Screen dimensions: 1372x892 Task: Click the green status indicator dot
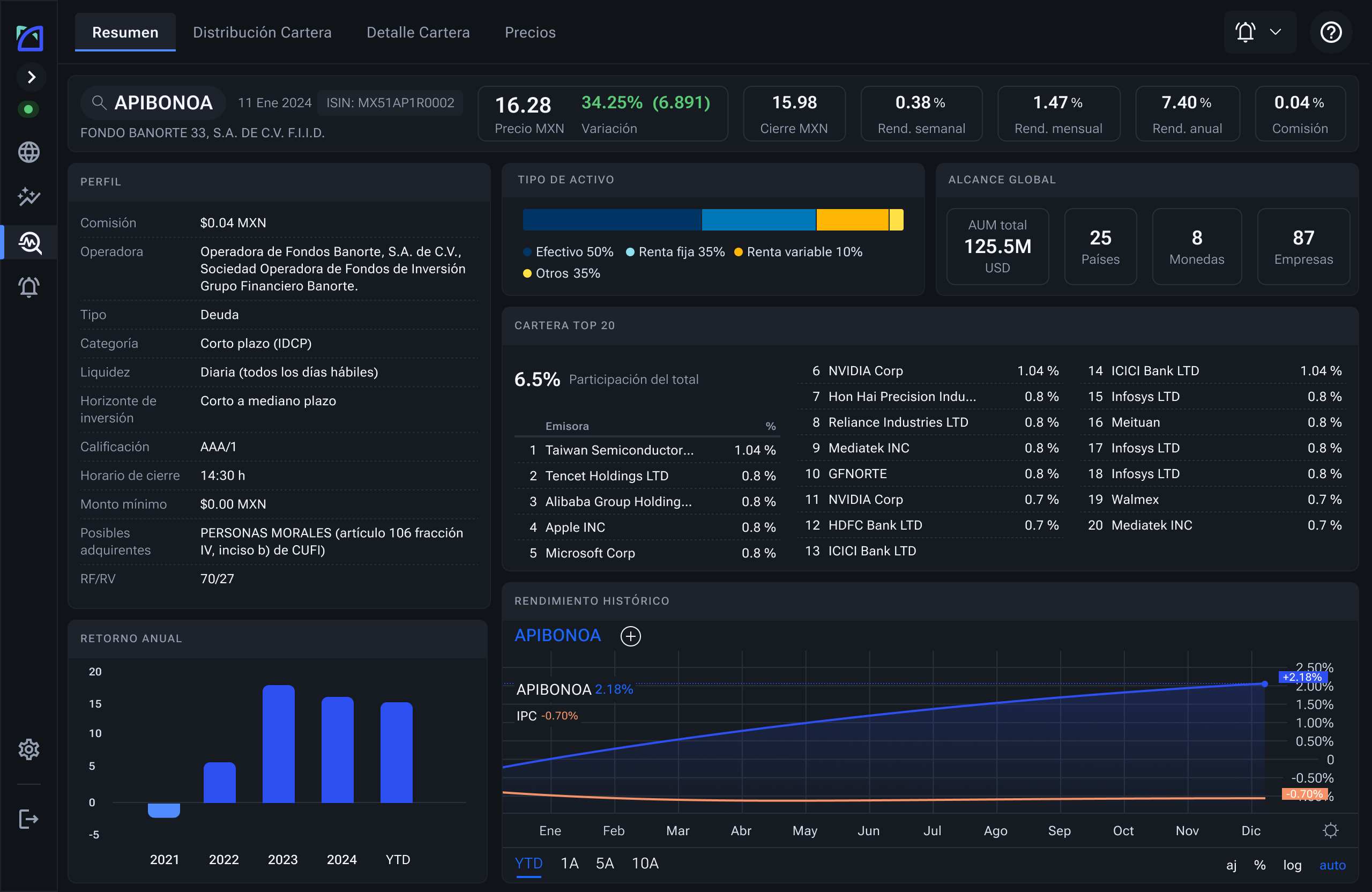point(28,109)
